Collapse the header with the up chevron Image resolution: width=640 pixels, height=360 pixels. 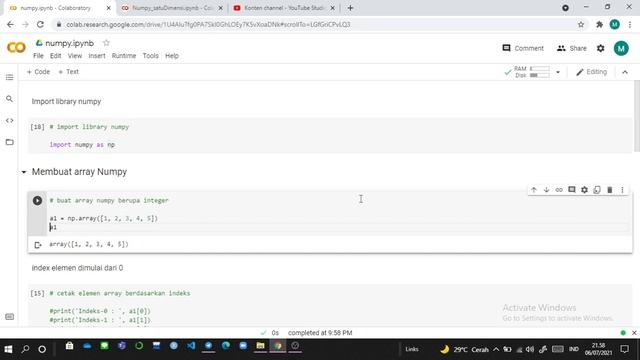click(625, 72)
